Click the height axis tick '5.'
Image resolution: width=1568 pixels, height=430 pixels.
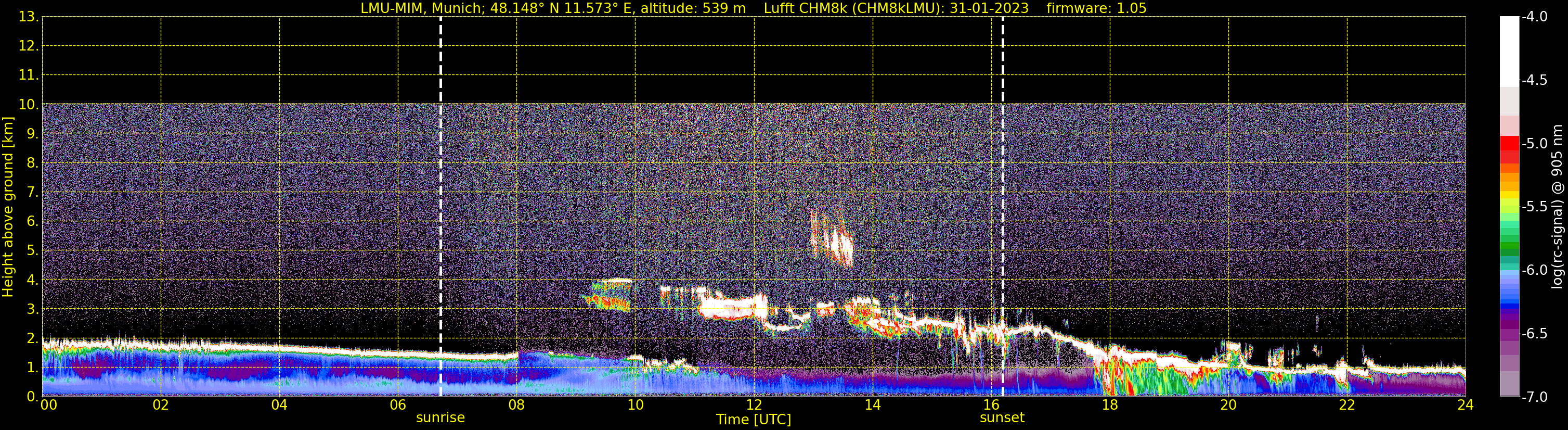pos(32,250)
